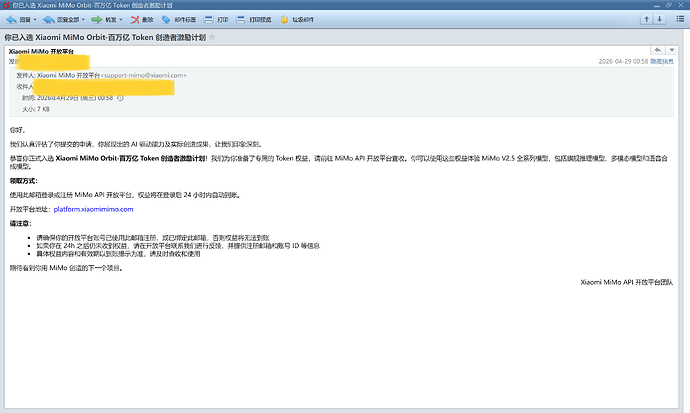Click the Print (打印) toolbar button
Screen dimensions: 690x413
click(216, 20)
